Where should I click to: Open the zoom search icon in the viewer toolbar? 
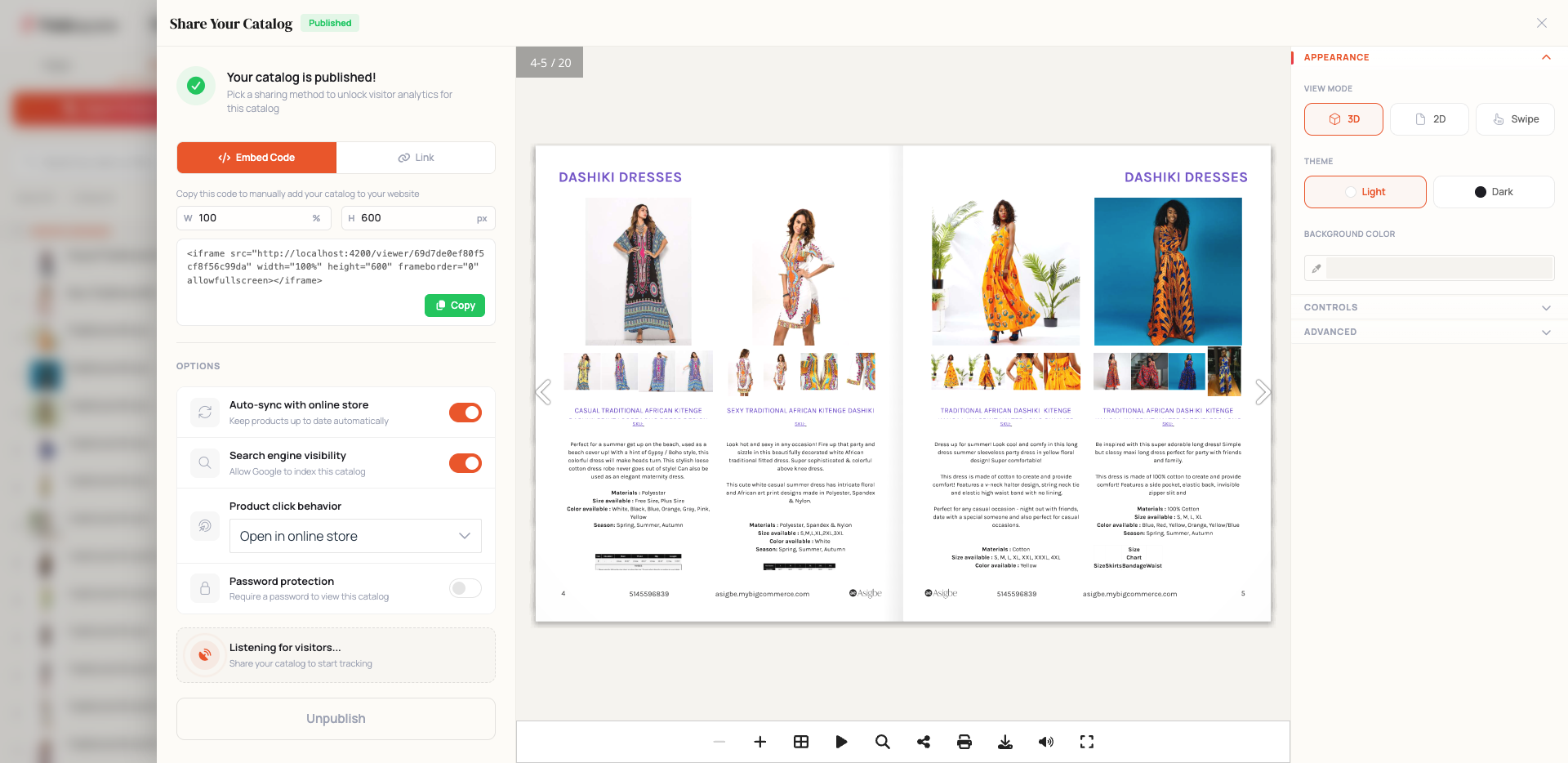883,742
